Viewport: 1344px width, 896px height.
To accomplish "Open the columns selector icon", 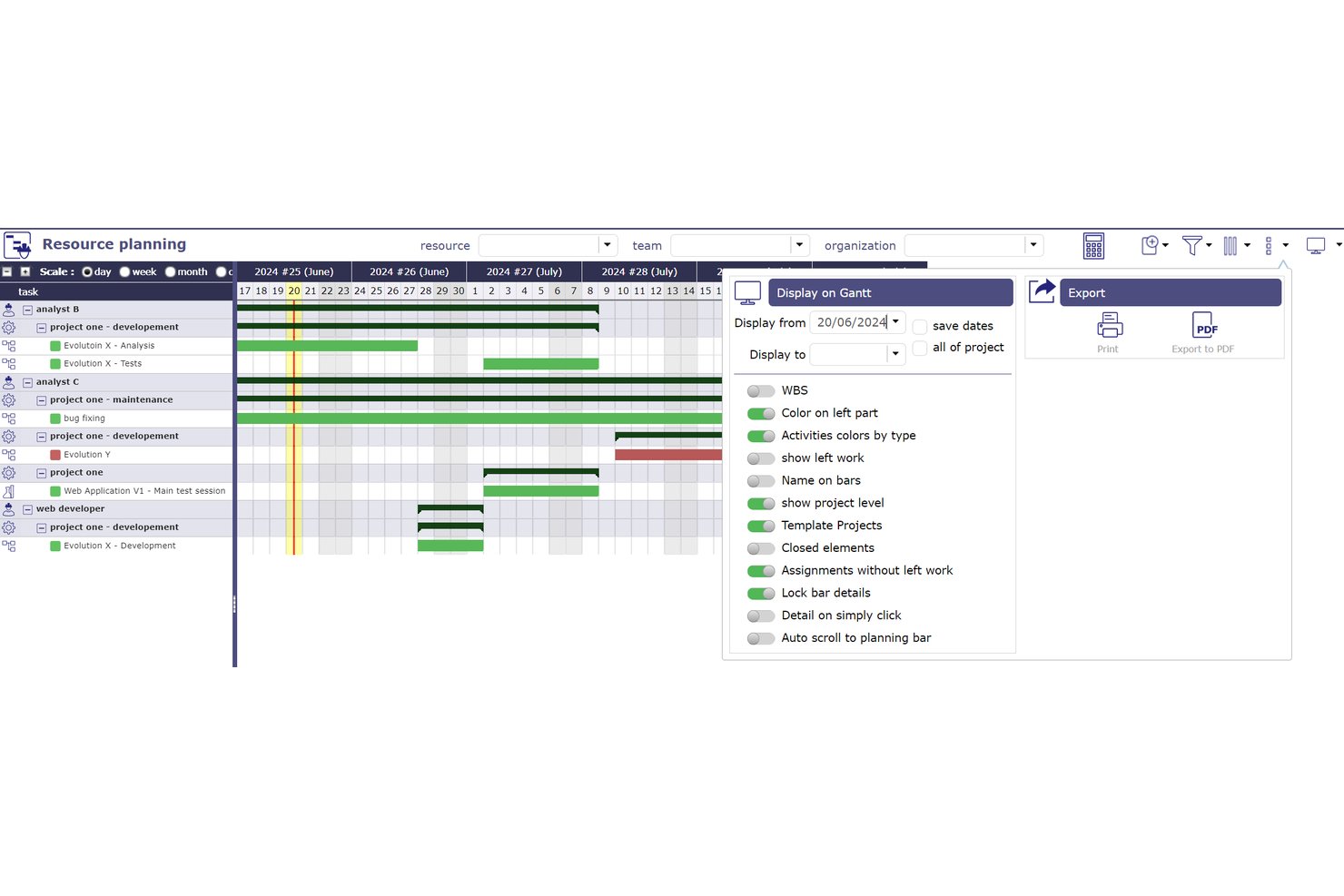I will pyautogui.click(x=1230, y=246).
